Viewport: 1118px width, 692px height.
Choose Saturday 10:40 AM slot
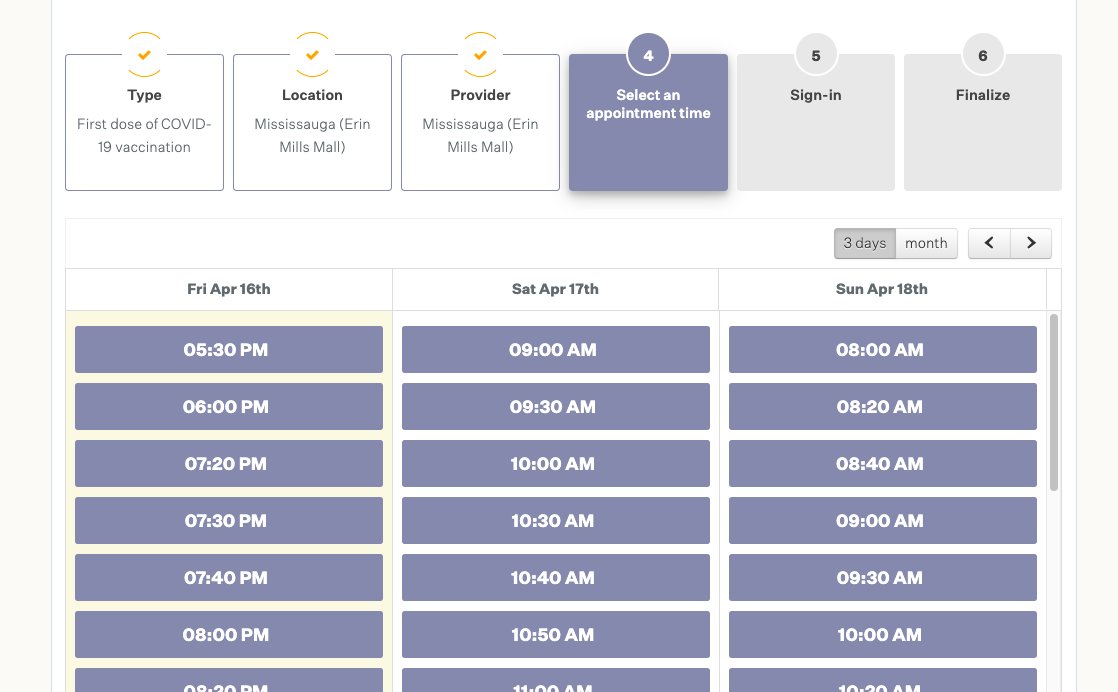click(x=555, y=577)
